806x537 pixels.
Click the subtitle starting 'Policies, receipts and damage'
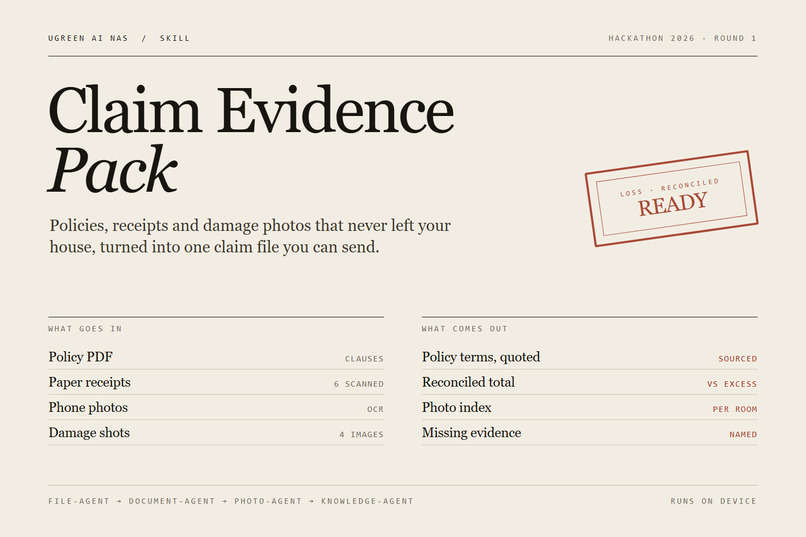(x=250, y=236)
